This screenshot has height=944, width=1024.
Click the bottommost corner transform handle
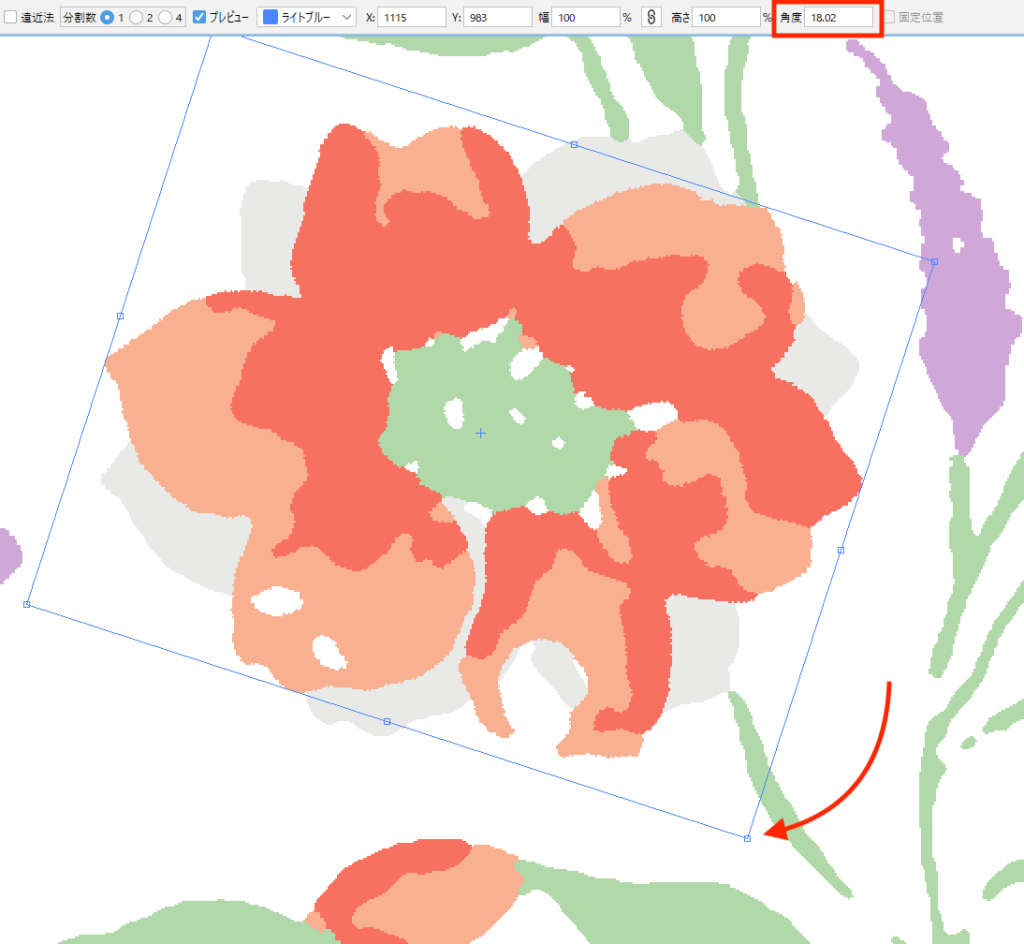click(748, 838)
